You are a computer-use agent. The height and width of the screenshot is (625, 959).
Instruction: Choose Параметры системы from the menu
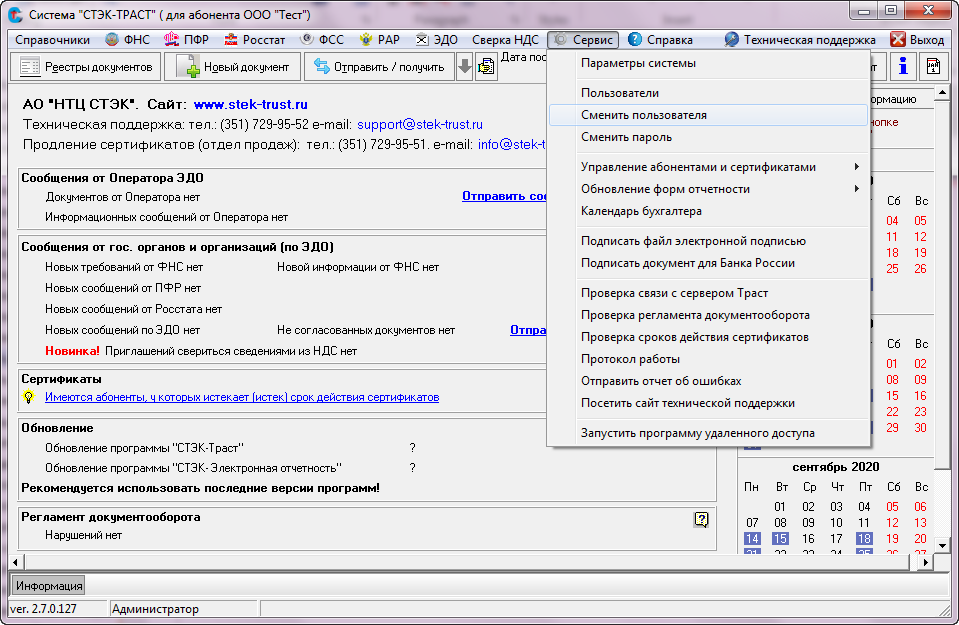click(x=709, y=63)
